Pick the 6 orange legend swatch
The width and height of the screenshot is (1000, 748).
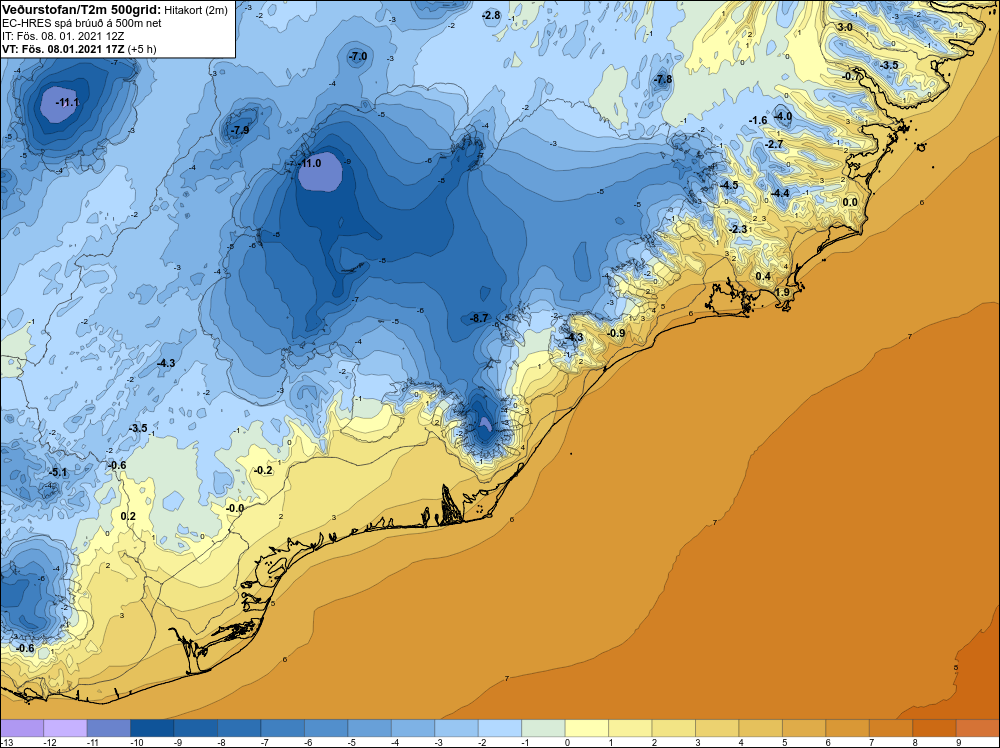click(847, 728)
